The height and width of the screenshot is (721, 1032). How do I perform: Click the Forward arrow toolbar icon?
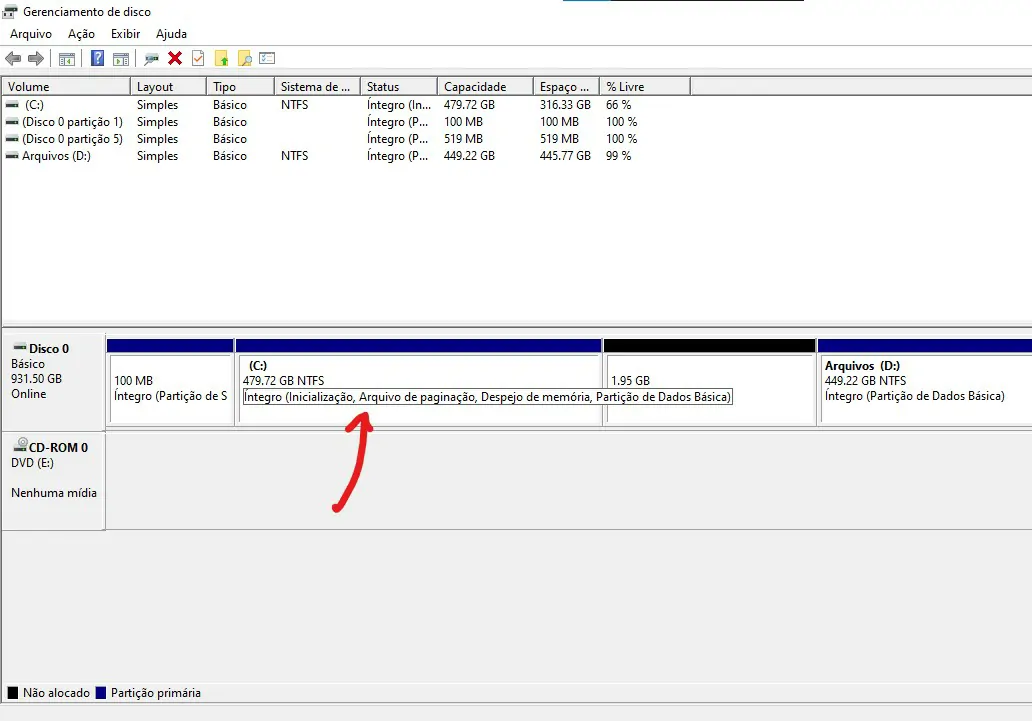(x=36, y=59)
